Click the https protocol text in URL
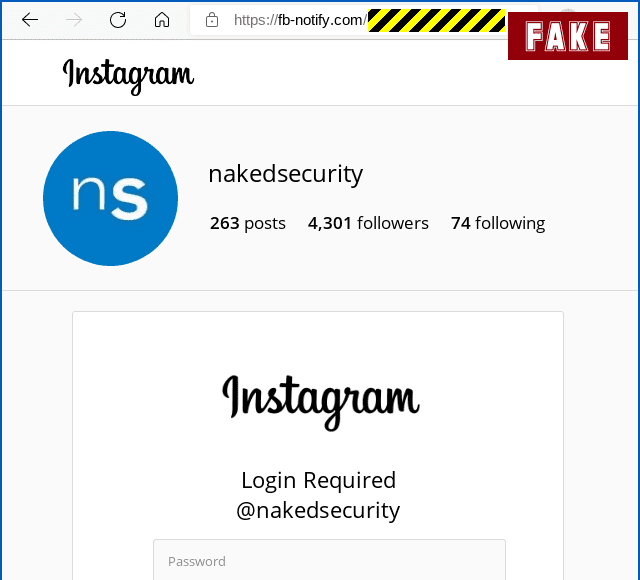Screen dimensions: 640x580 tap(251, 20)
